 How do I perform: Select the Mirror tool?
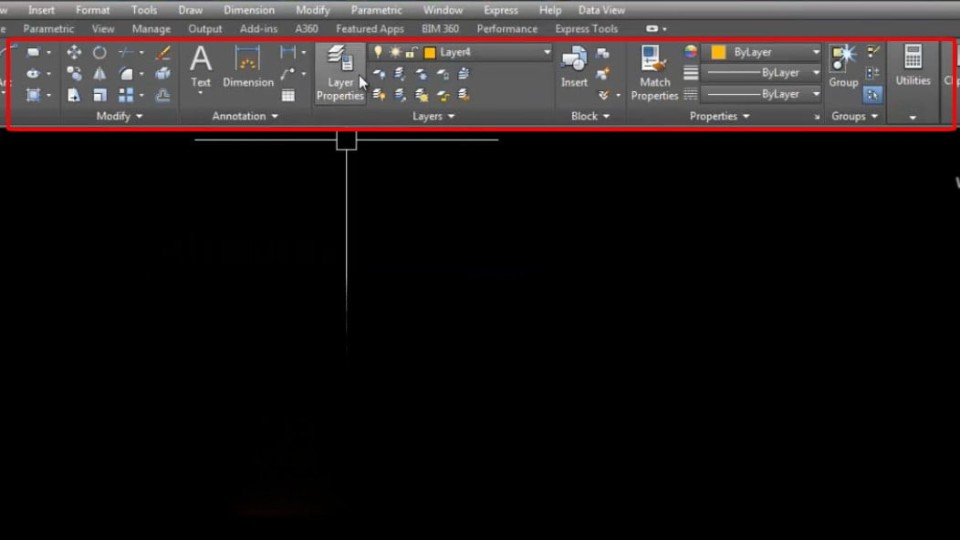100,74
